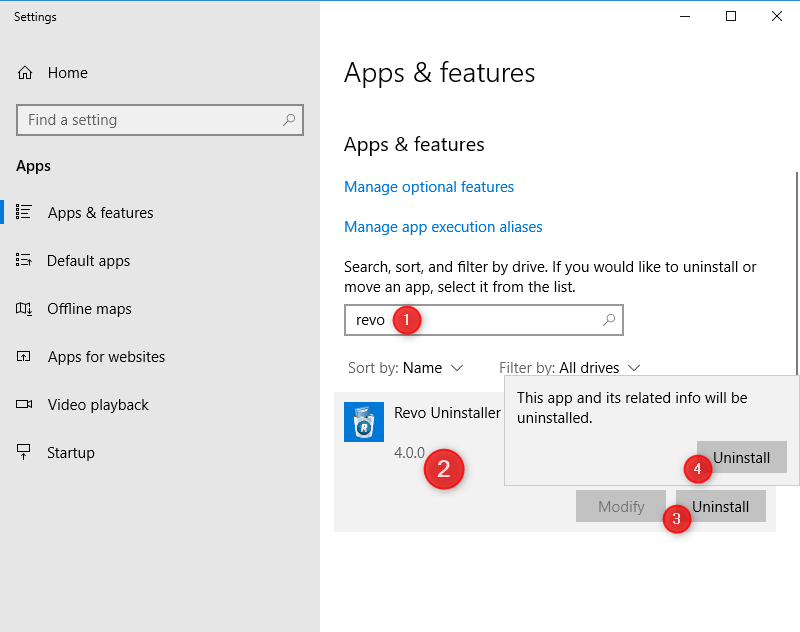Open Manage optional features link
Screen dimensions: 800x632
pyautogui.click(x=429, y=187)
